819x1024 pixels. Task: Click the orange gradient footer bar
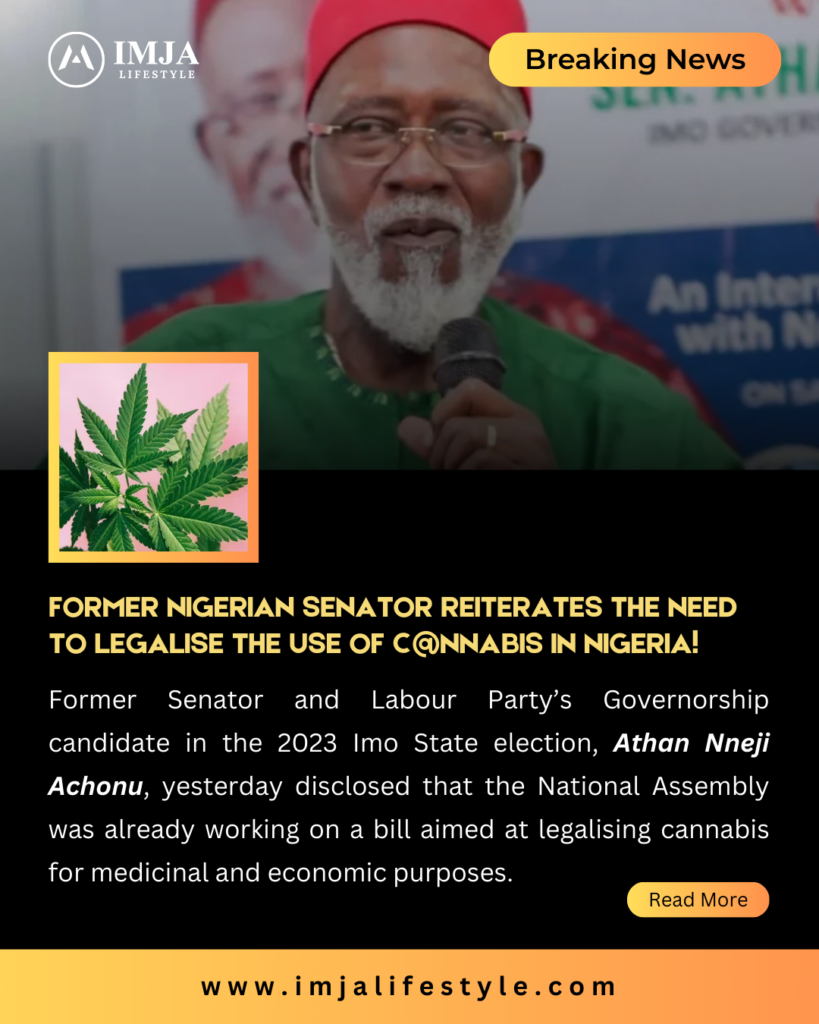tap(410, 986)
